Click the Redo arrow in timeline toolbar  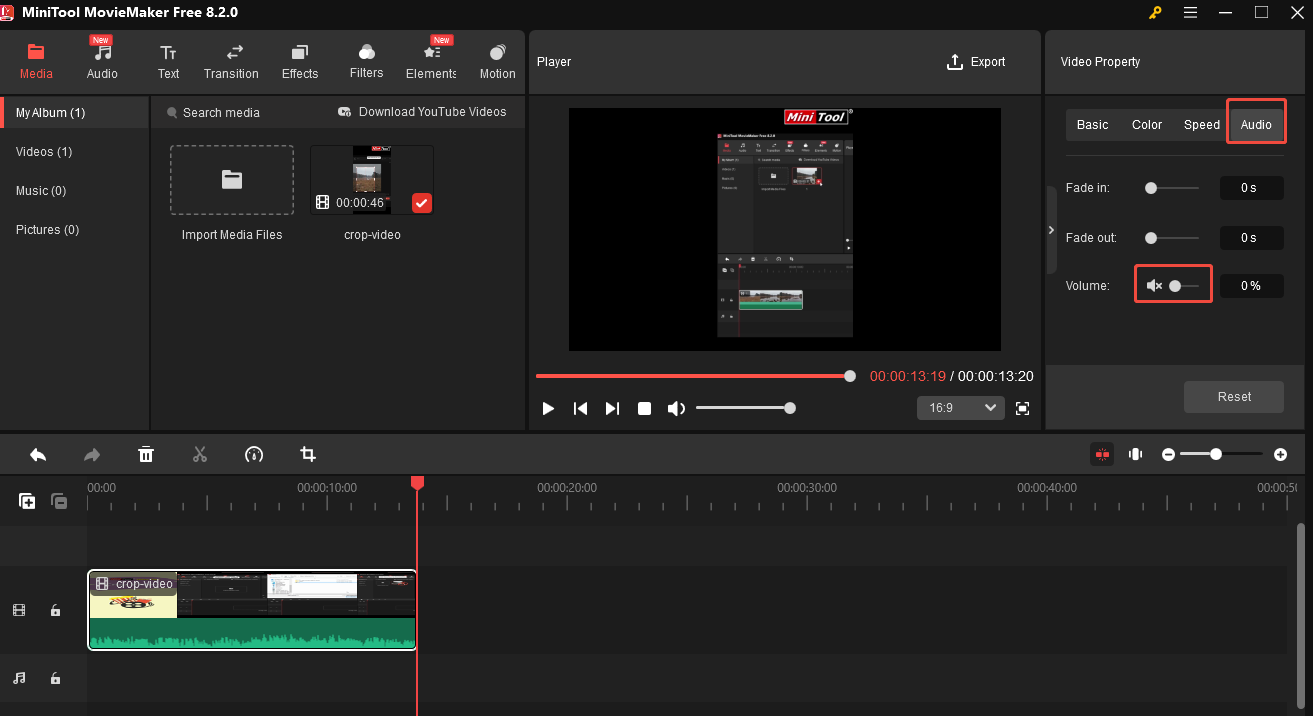click(92, 454)
